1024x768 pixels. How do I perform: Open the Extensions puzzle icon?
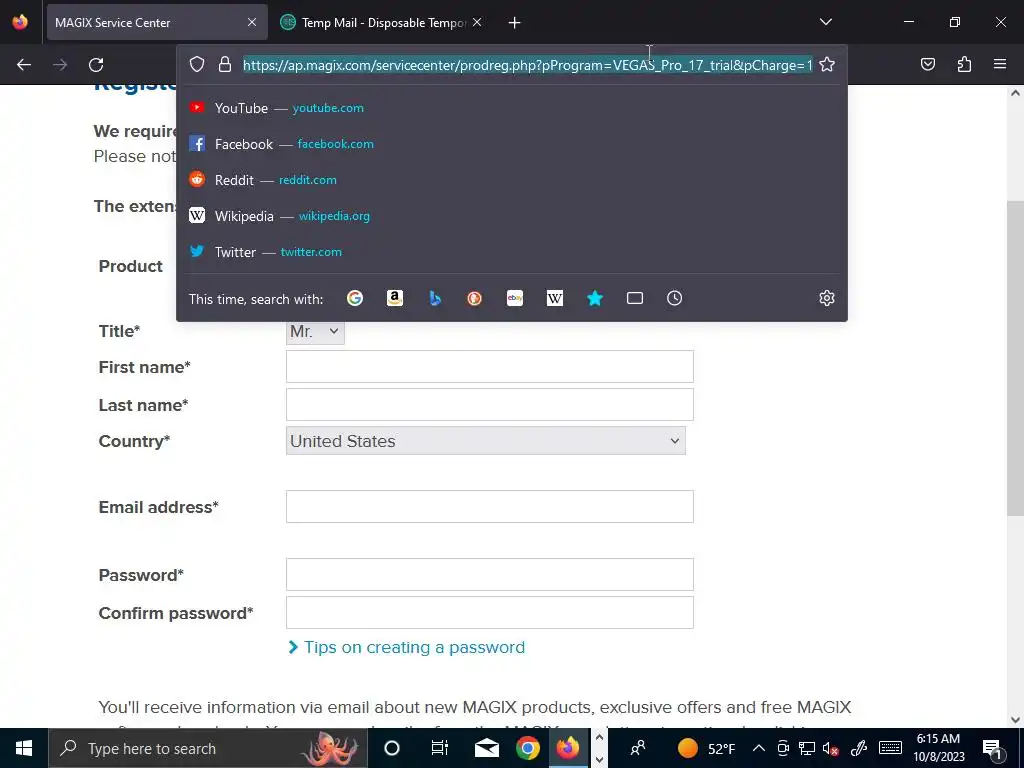[x=964, y=64]
